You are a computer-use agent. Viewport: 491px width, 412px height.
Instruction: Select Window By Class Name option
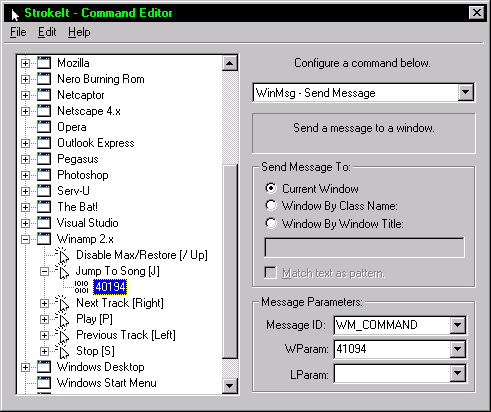[x=271, y=205]
